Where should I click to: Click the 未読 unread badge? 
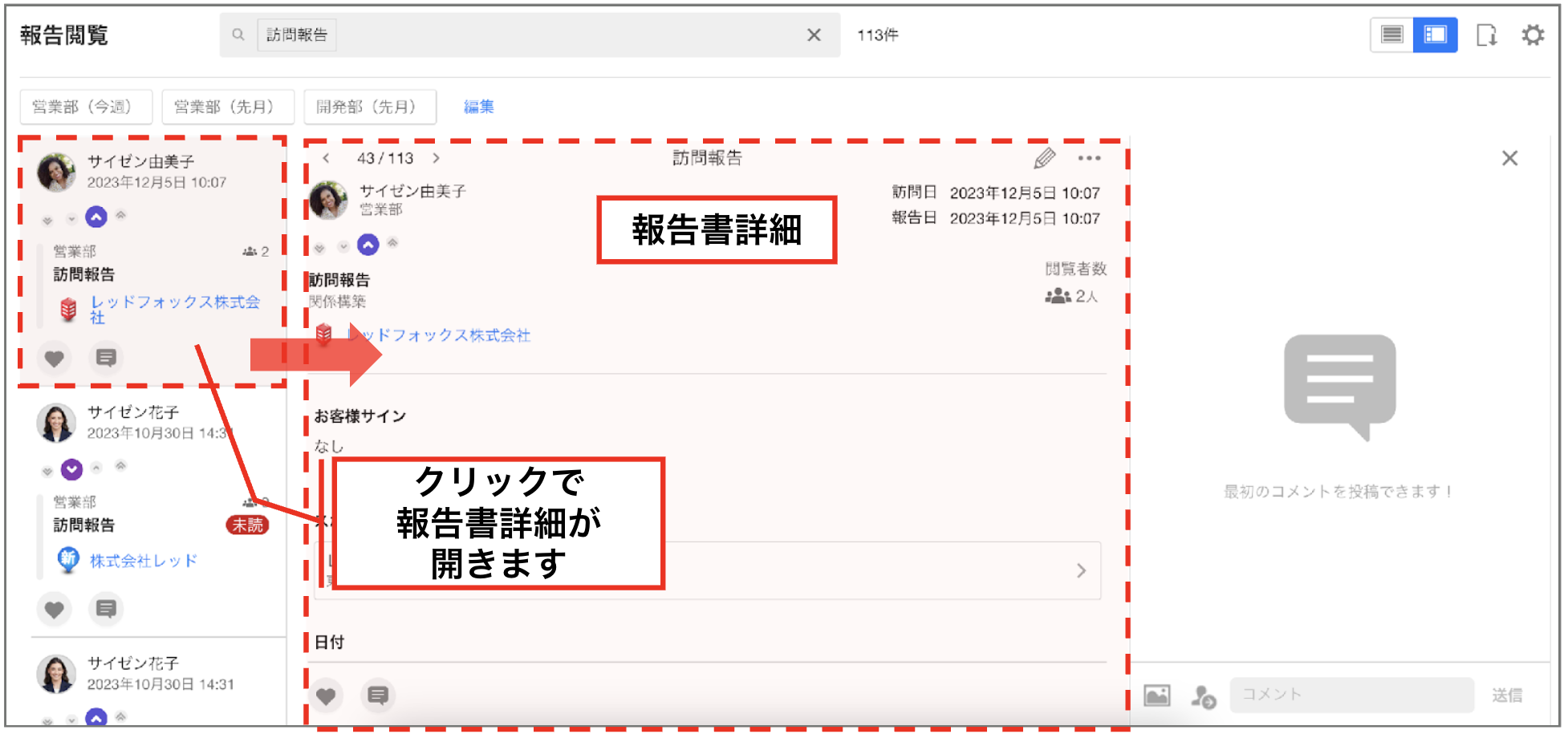[247, 525]
